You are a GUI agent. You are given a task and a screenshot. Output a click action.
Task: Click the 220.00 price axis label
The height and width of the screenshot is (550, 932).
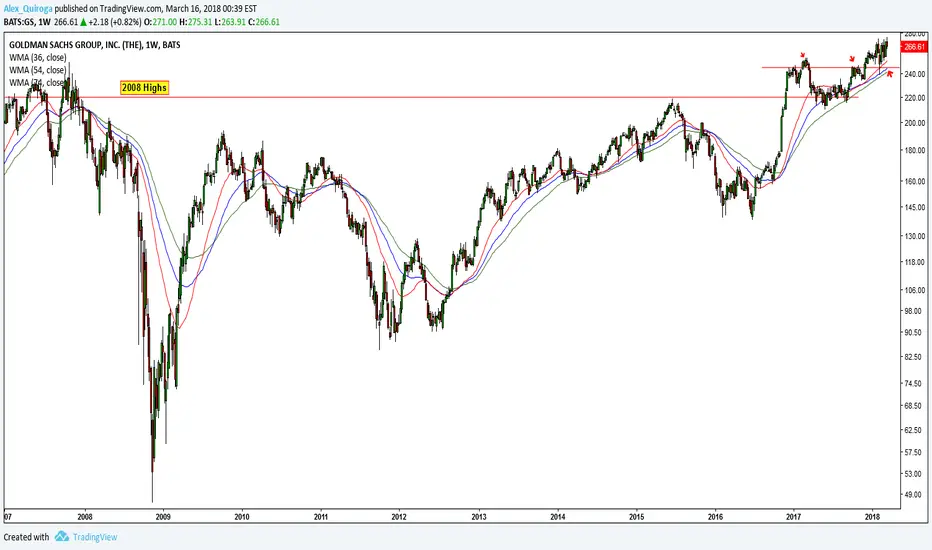pyautogui.click(x=914, y=98)
